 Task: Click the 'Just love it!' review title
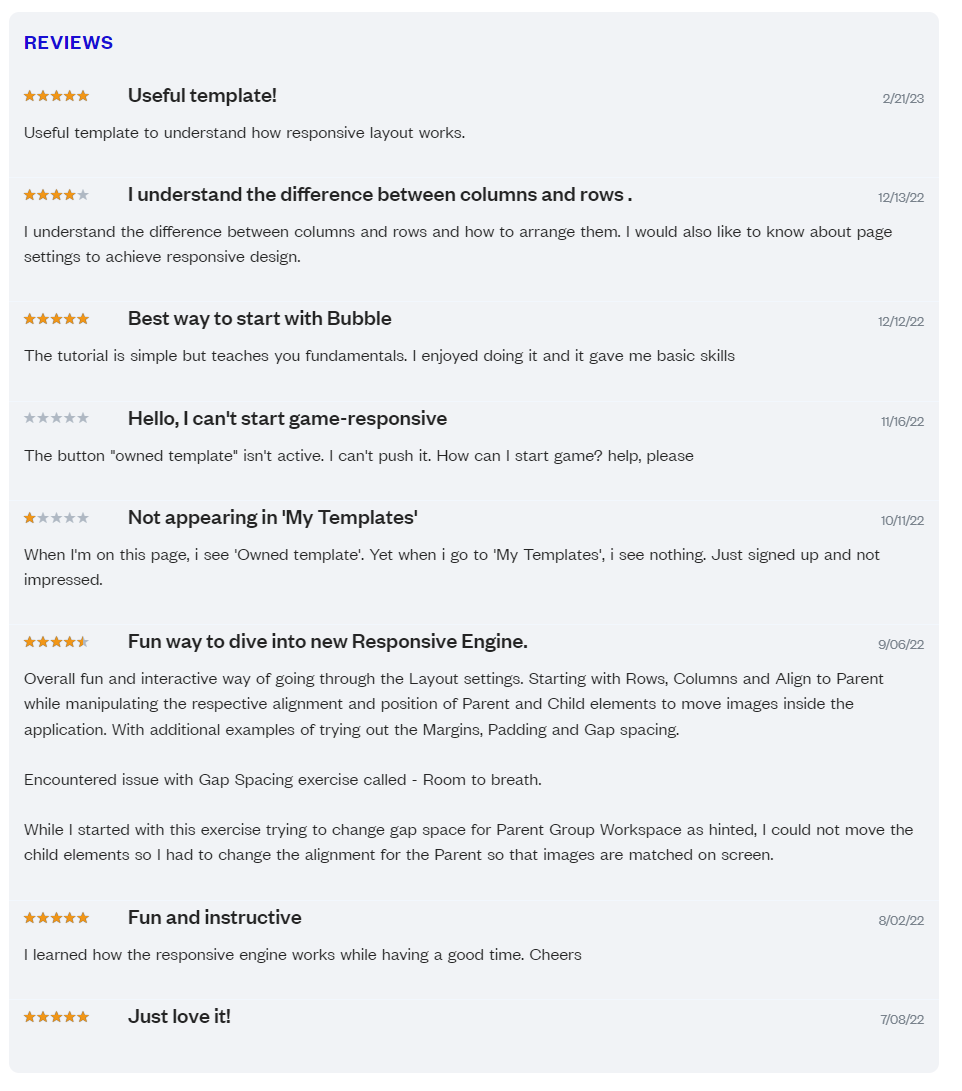(x=179, y=1017)
